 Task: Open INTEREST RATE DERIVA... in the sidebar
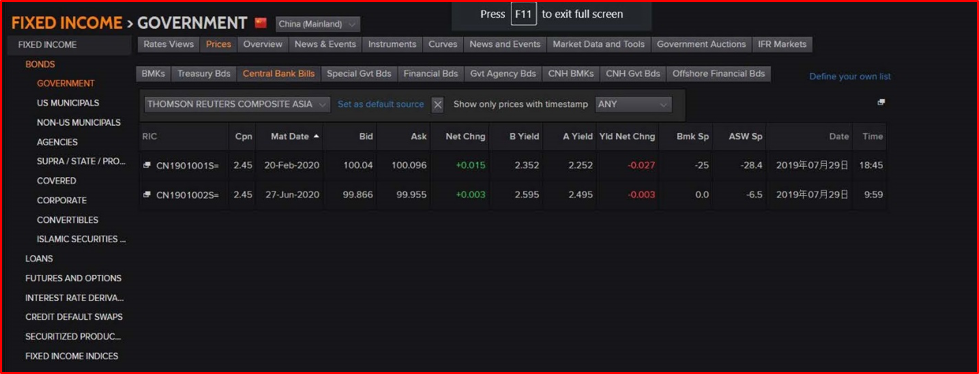74,298
